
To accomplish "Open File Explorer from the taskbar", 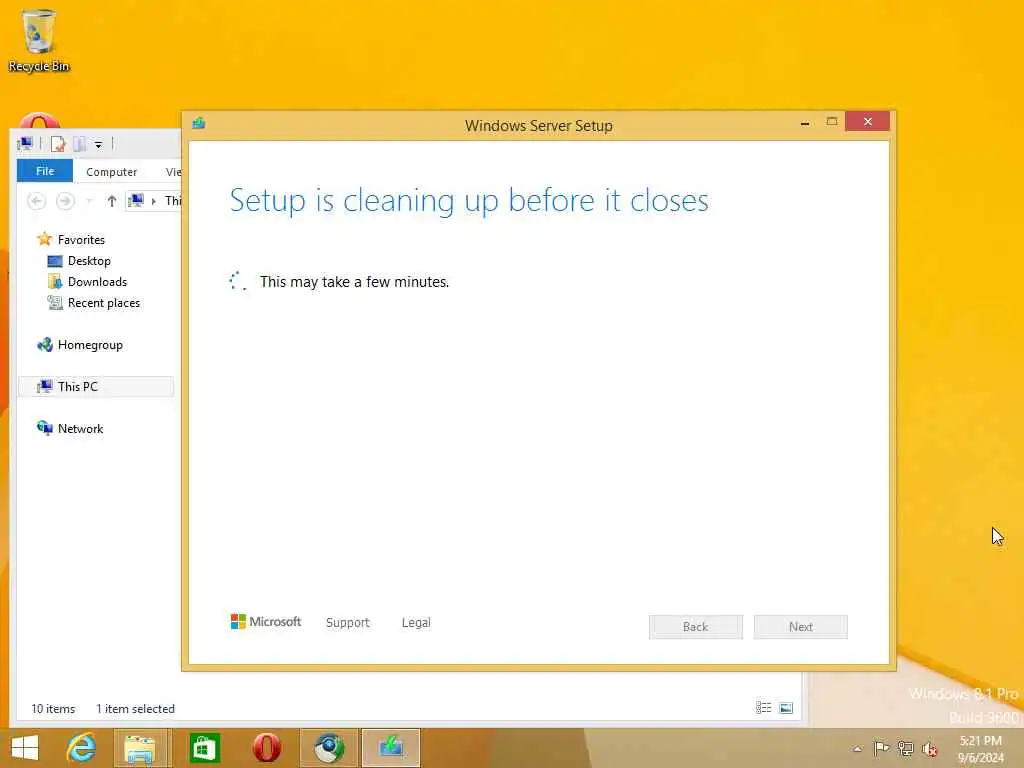I will coord(140,748).
